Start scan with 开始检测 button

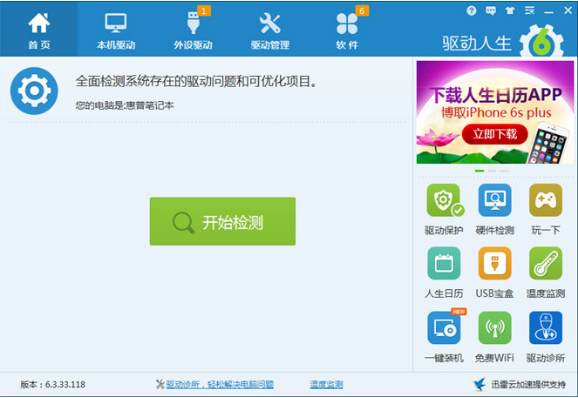click(x=222, y=221)
